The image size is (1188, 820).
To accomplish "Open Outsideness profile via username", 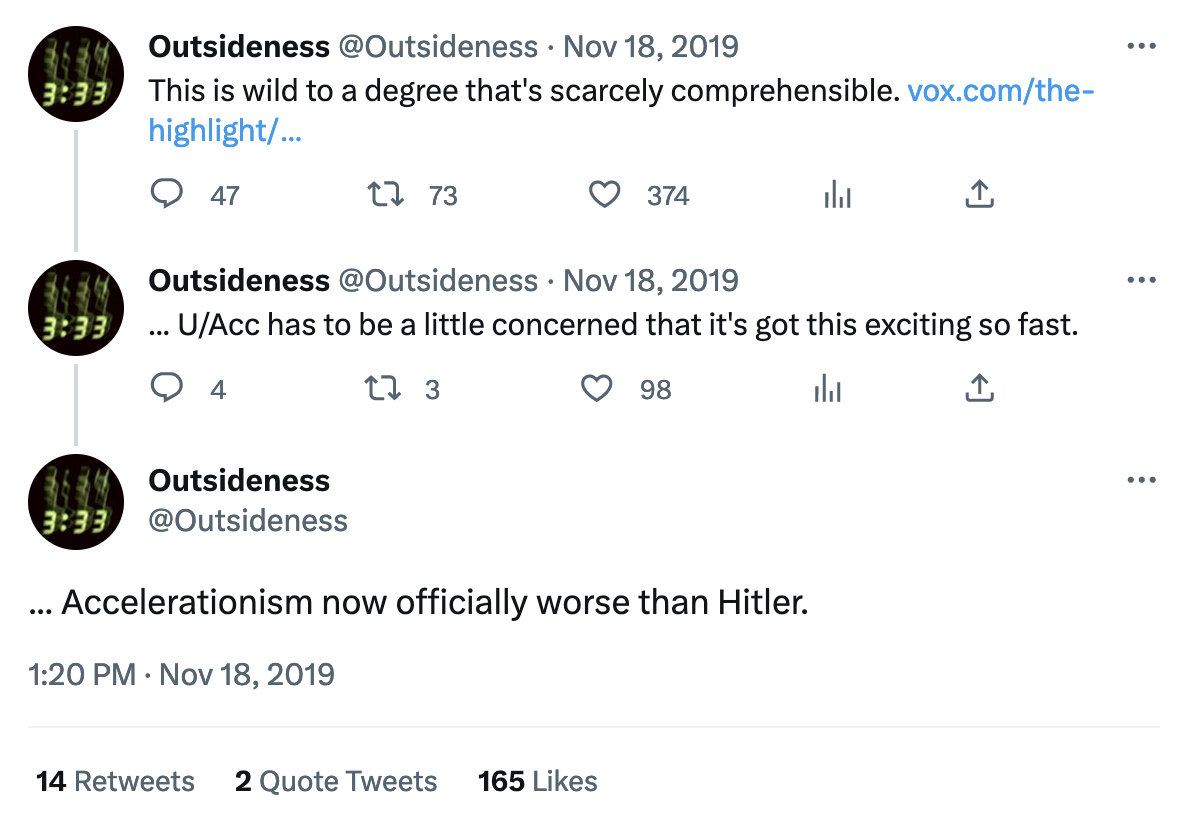I will pyautogui.click(x=249, y=520).
